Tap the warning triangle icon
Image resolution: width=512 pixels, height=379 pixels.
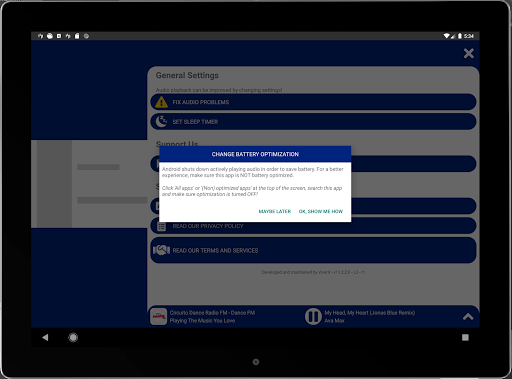[162, 102]
